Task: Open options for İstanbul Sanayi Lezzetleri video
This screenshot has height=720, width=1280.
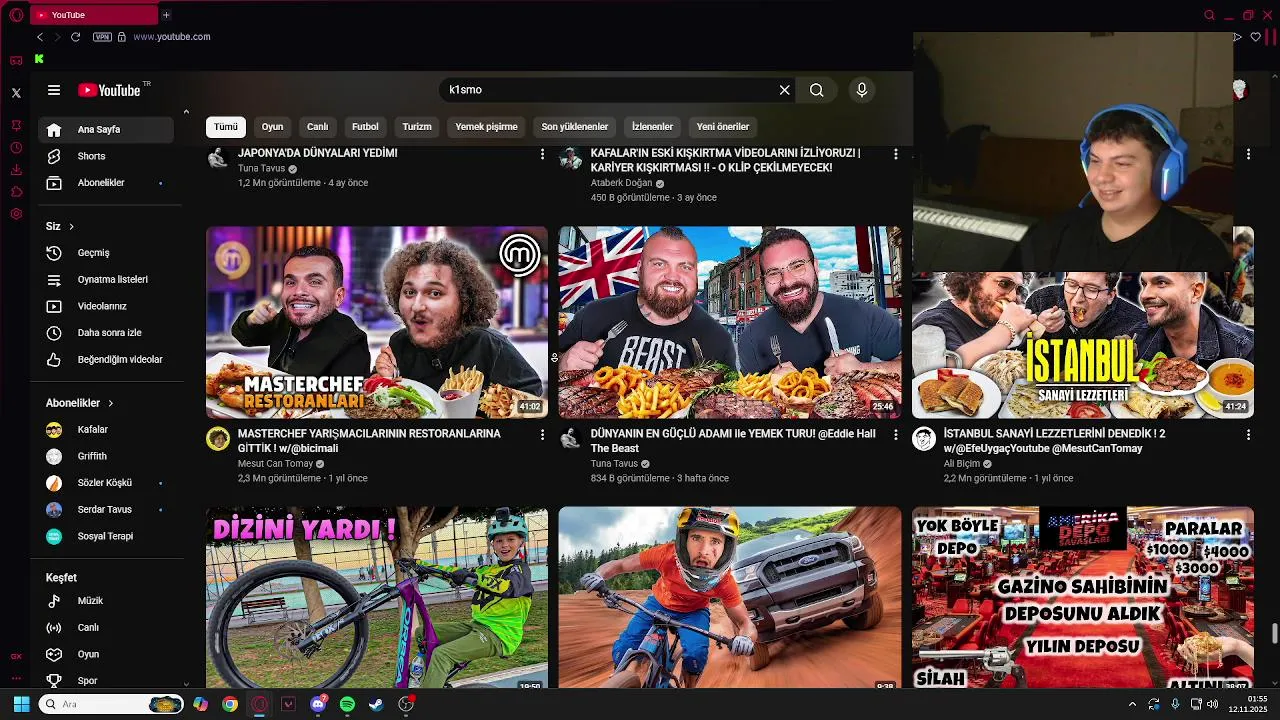Action: click(x=1248, y=435)
